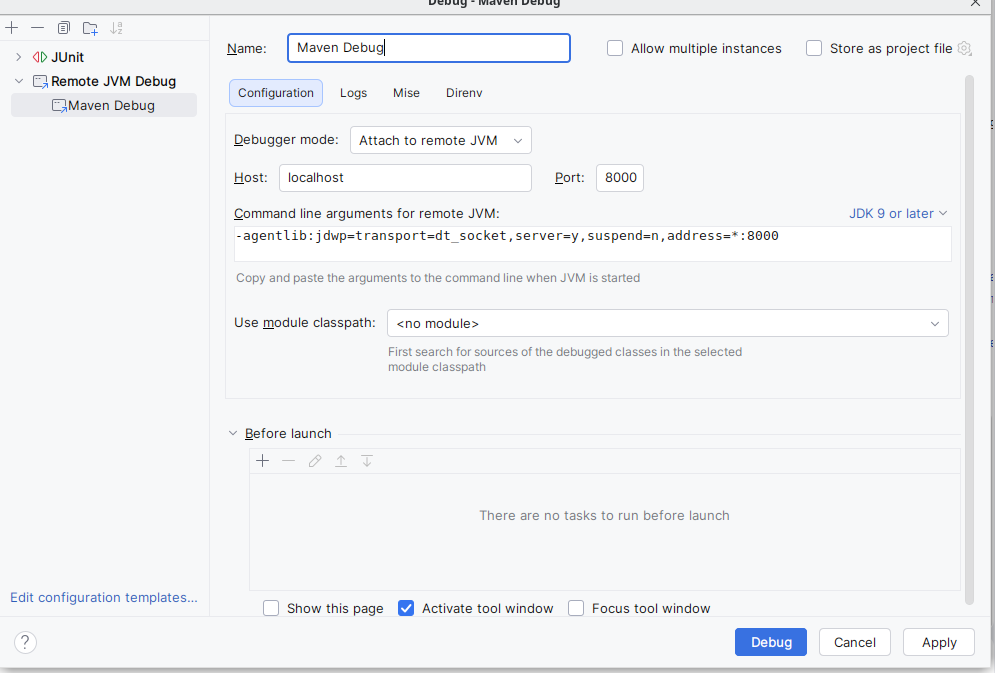This screenshot has width=995, height=673.
Task: Click the Remove Configuration minus icon
Action: 38,28
